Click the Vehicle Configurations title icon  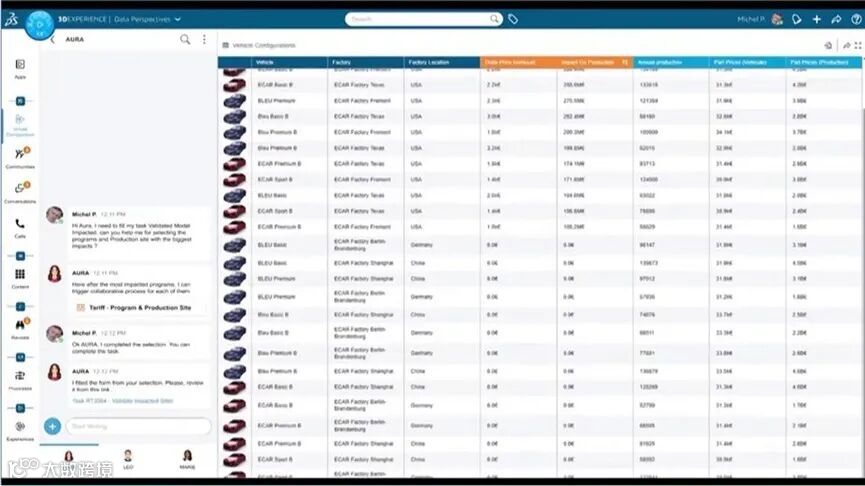[226, 45]
